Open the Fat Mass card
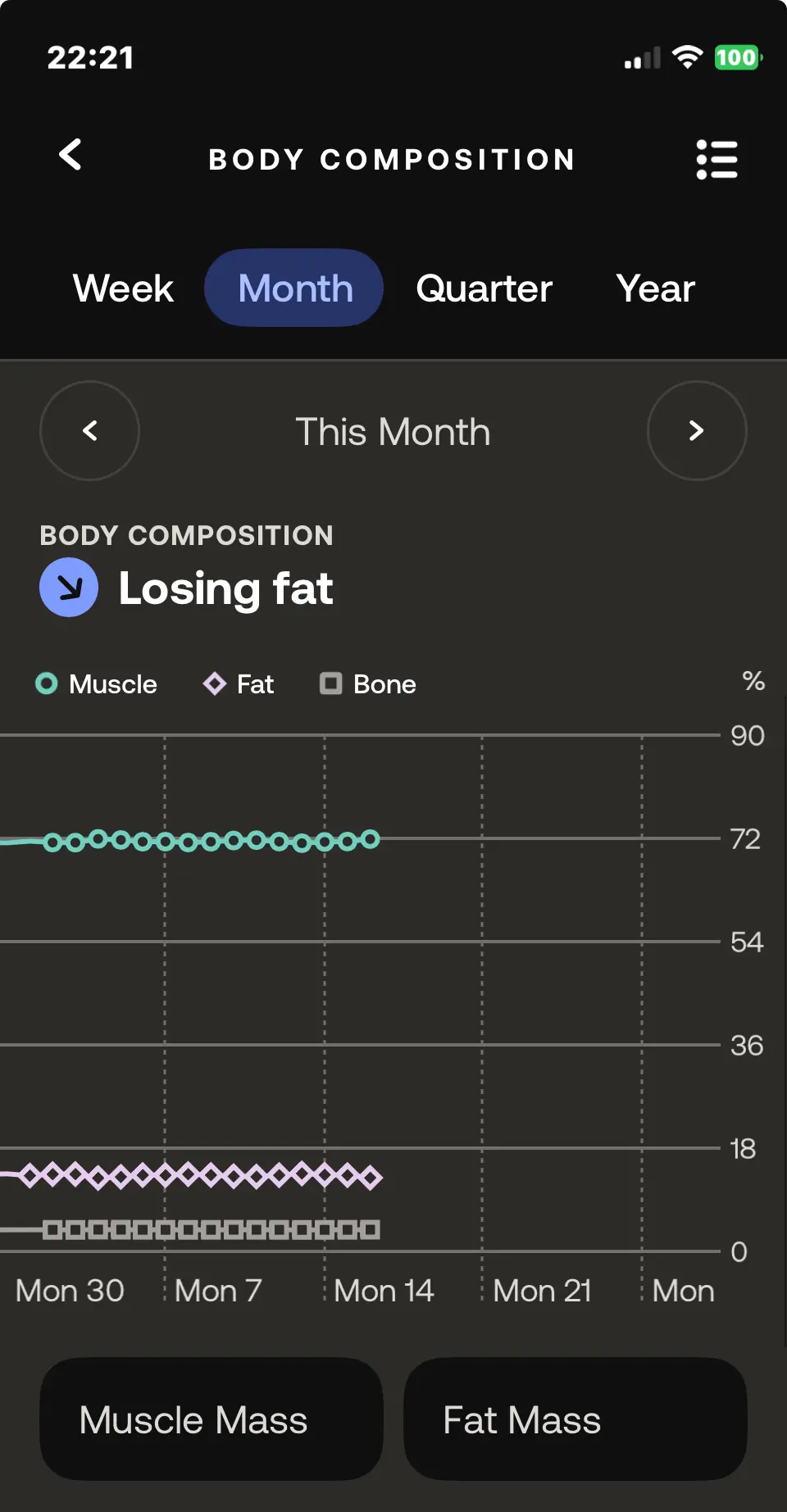 point(575,1419)
